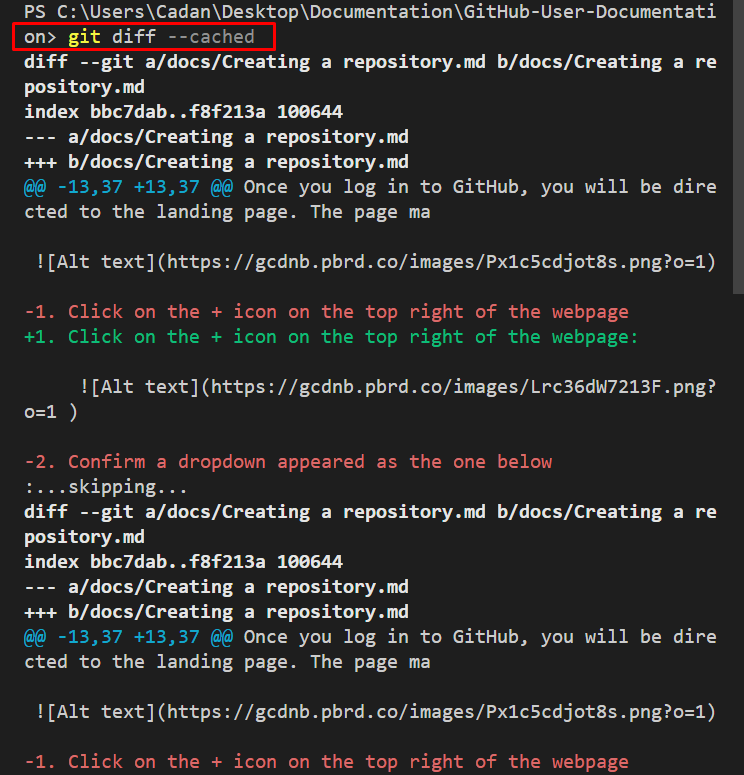Click the '+++ b/docs/Creating a repository.md' line above skipping
Screen dimensions: 744x775
click(x=217, y=162)
